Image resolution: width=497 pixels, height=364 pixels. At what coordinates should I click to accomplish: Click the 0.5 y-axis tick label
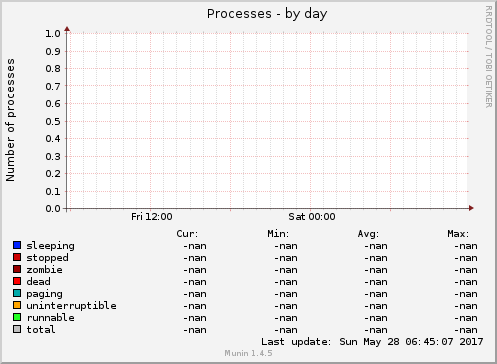pos(53,122)
